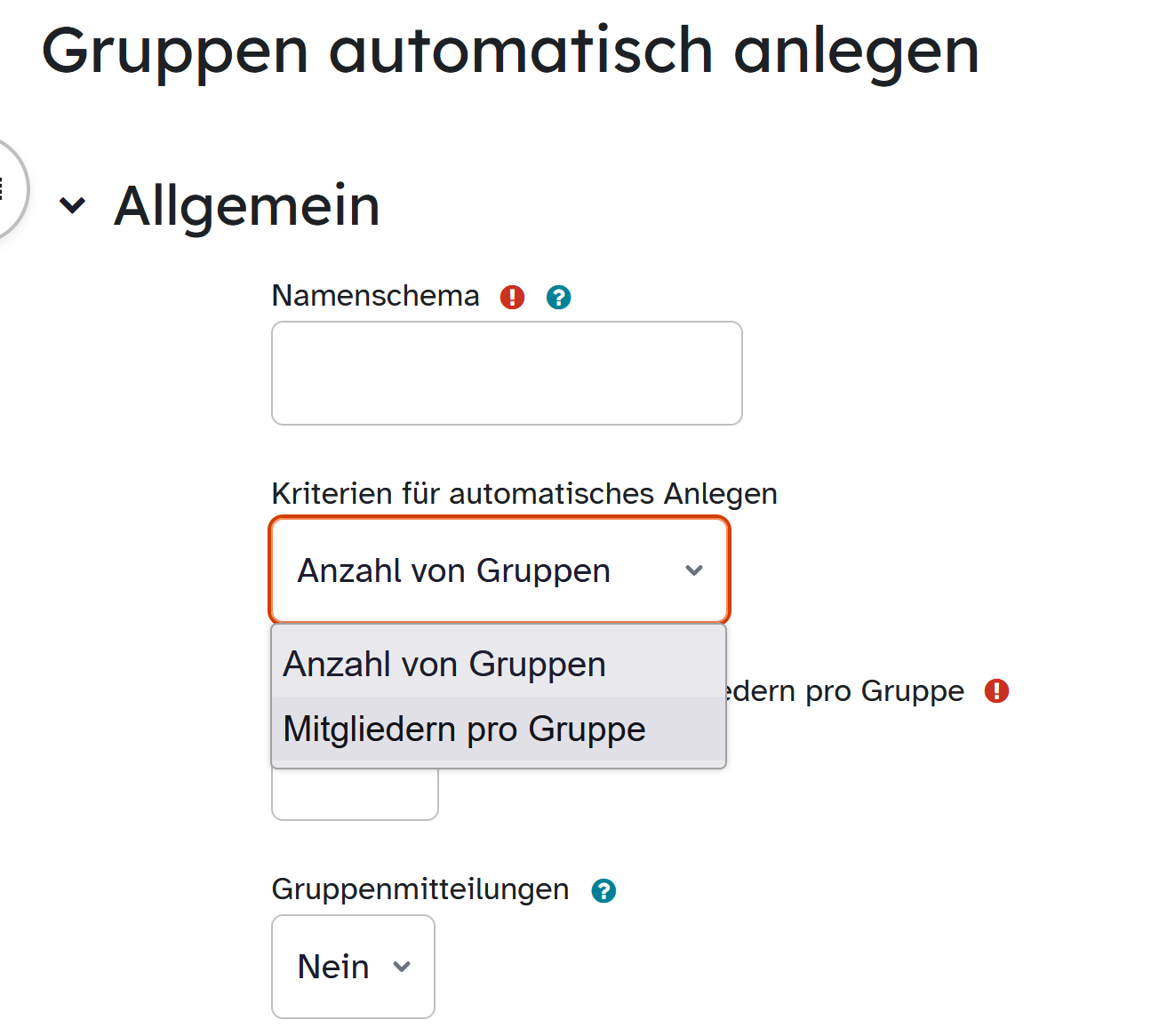Click the 'Kriterien für automatisches Anlegen' label
Screen dimensions: 1167x1036
click(524, 494)
